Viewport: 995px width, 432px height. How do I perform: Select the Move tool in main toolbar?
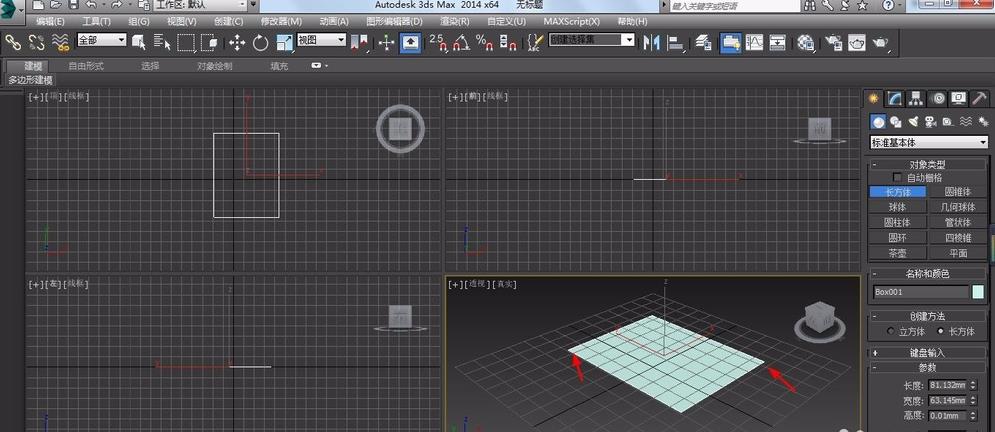(237, 42)
